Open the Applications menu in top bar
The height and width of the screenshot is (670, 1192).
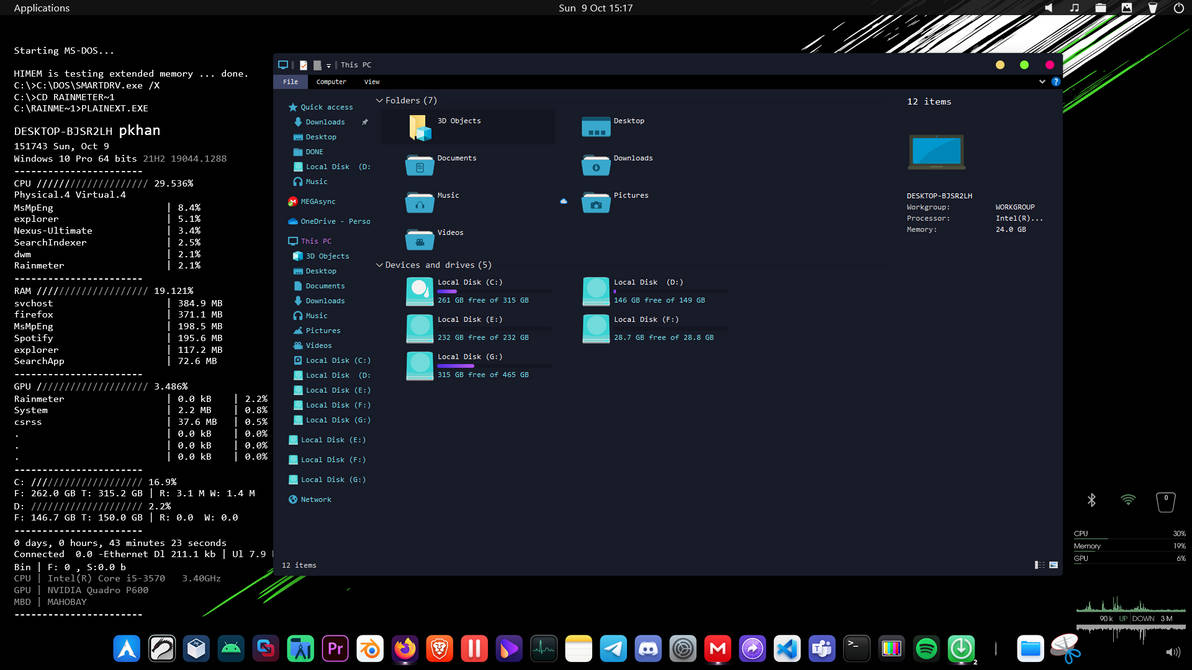42,8
